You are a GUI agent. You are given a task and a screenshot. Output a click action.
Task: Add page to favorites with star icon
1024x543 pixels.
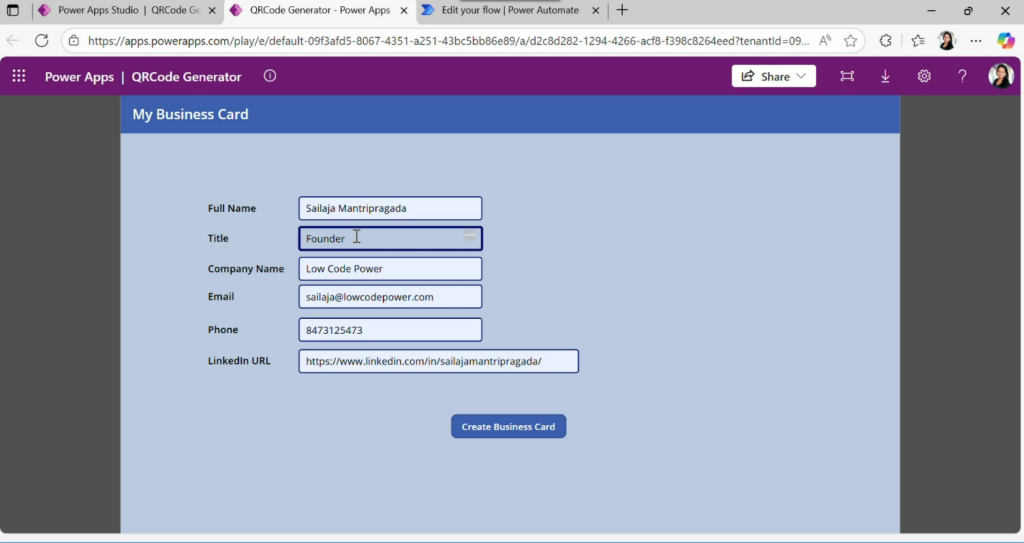pos(850,41)
